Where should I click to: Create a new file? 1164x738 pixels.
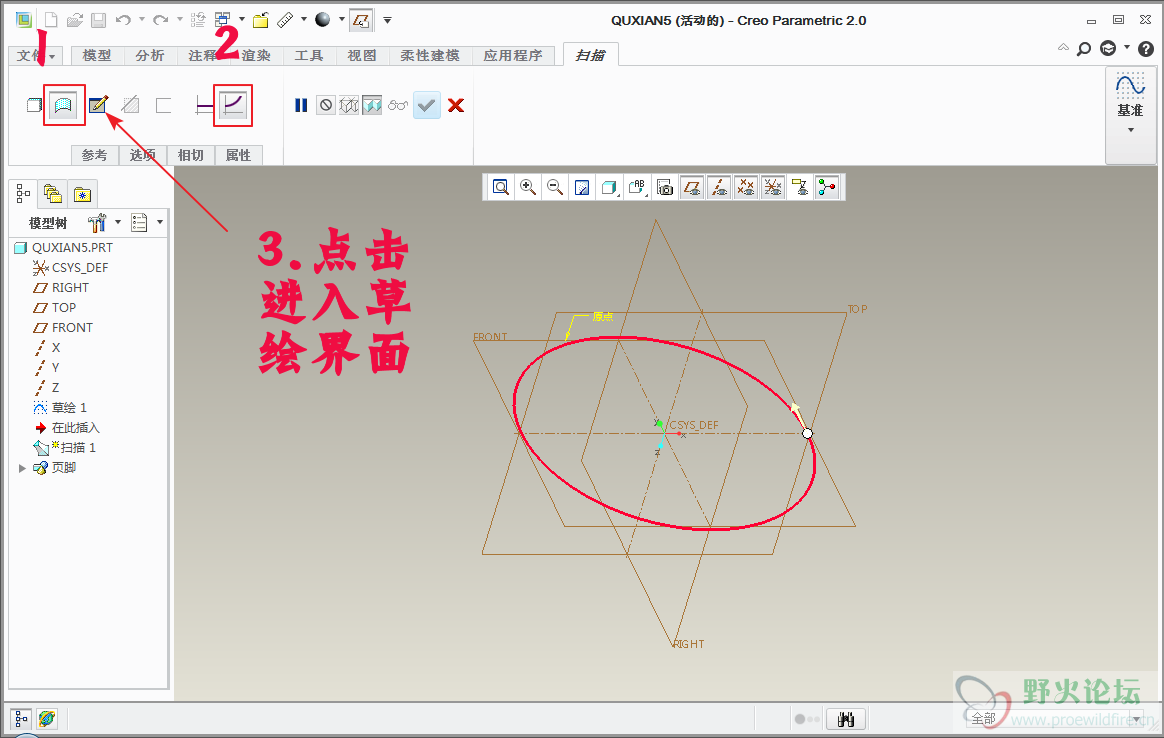[50, 20]
